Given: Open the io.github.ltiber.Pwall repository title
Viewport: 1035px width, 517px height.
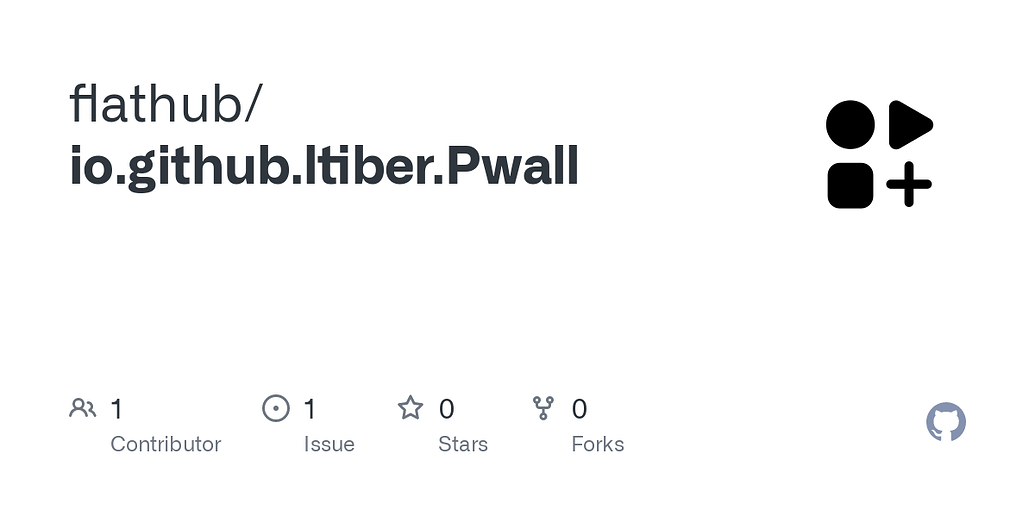Looking at the screenshot, I should [x=325, y=166].
